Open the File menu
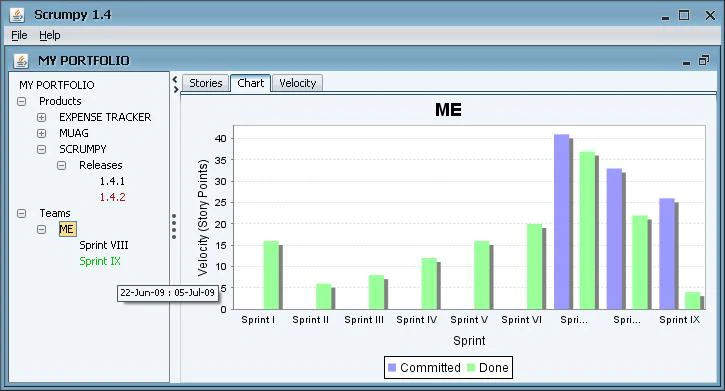Screen dimensions: 725x391 click(x=19, y=35)
